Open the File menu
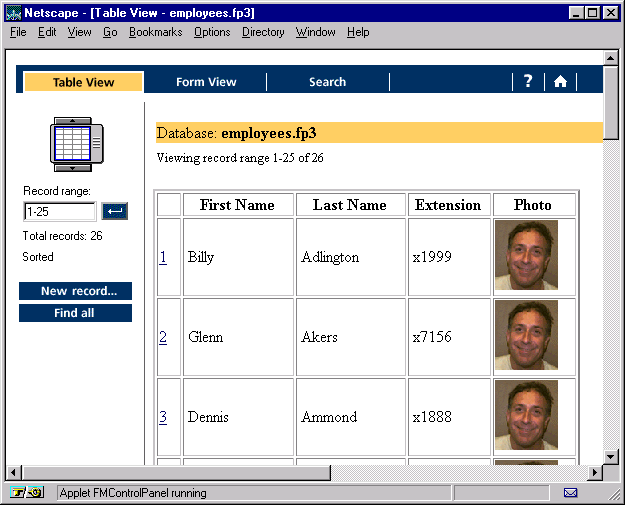 18,32
